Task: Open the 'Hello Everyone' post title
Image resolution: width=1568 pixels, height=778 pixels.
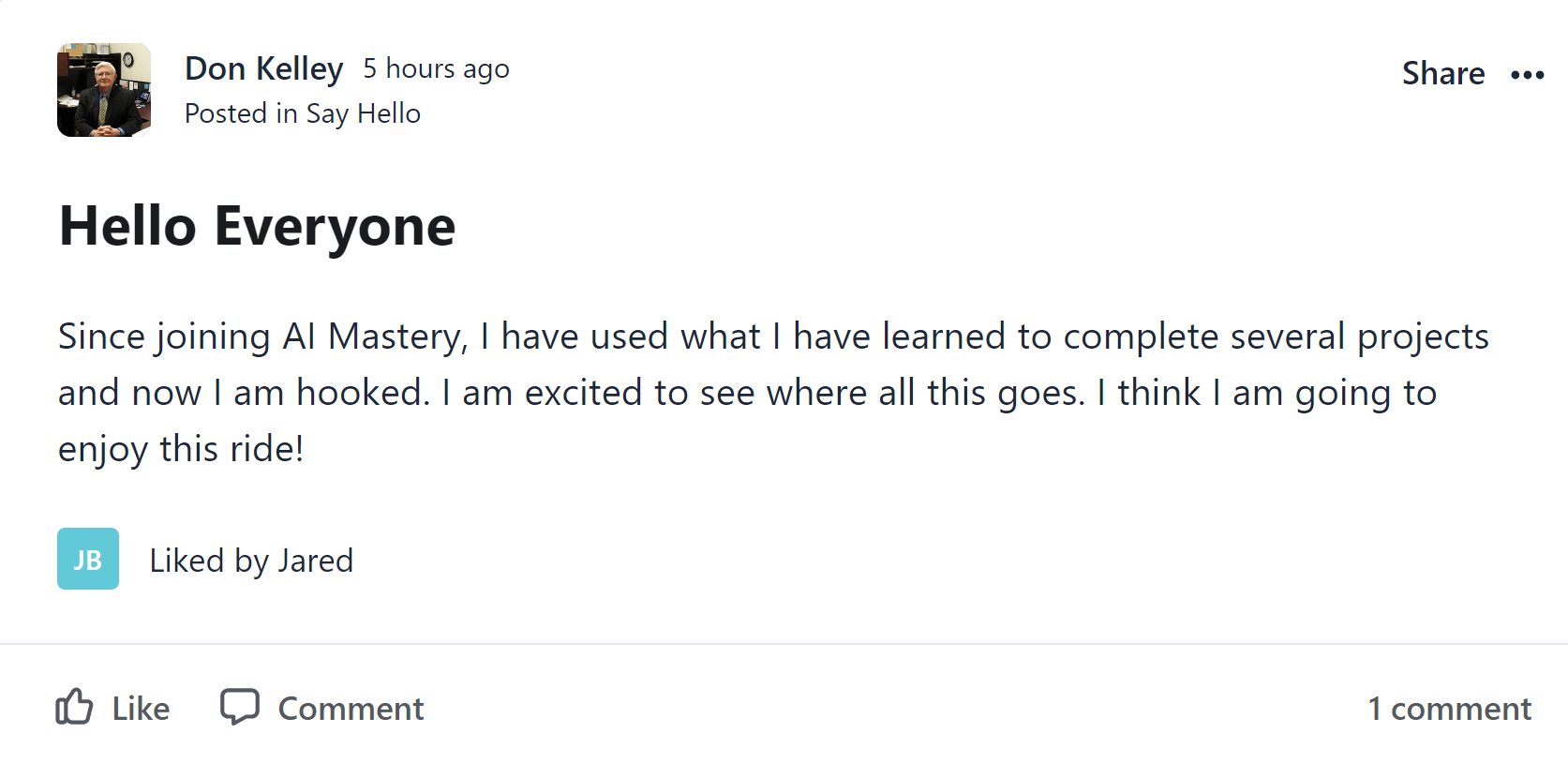Action: (x=257, y=226)
